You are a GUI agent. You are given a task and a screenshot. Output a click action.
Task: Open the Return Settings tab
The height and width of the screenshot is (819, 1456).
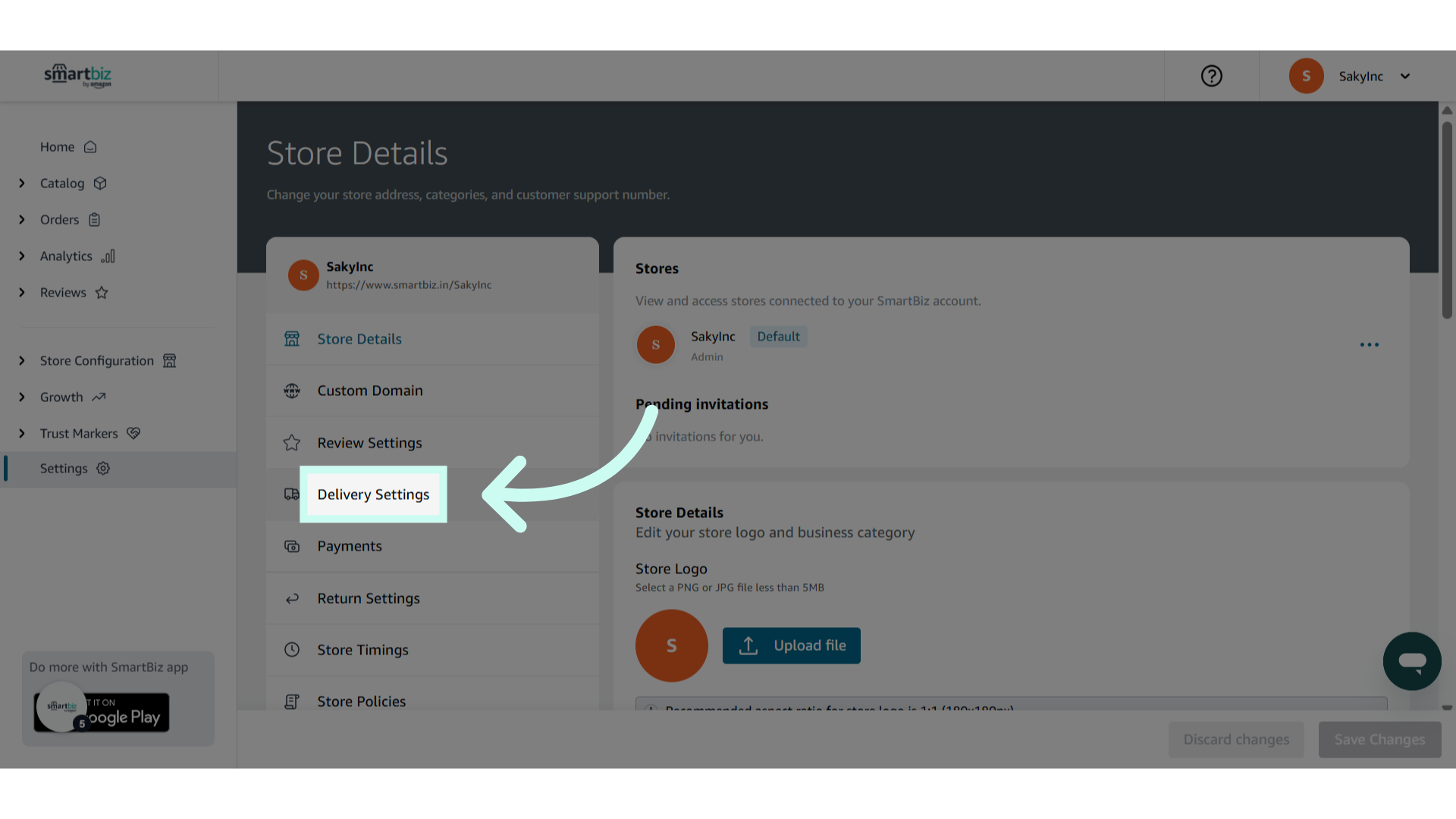(432, 598)
